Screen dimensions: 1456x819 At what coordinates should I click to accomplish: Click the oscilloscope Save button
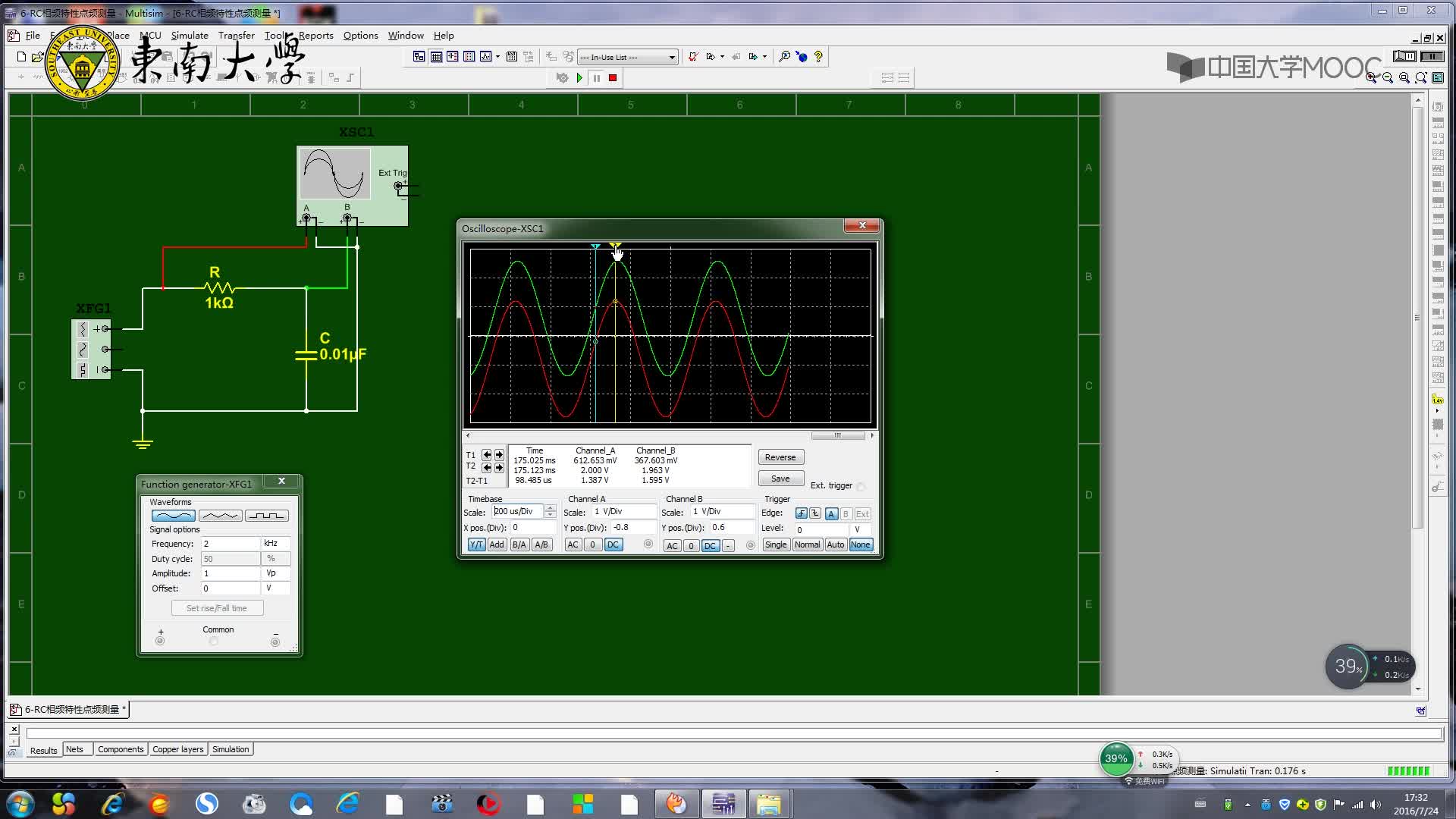click(x=780, y=479)
